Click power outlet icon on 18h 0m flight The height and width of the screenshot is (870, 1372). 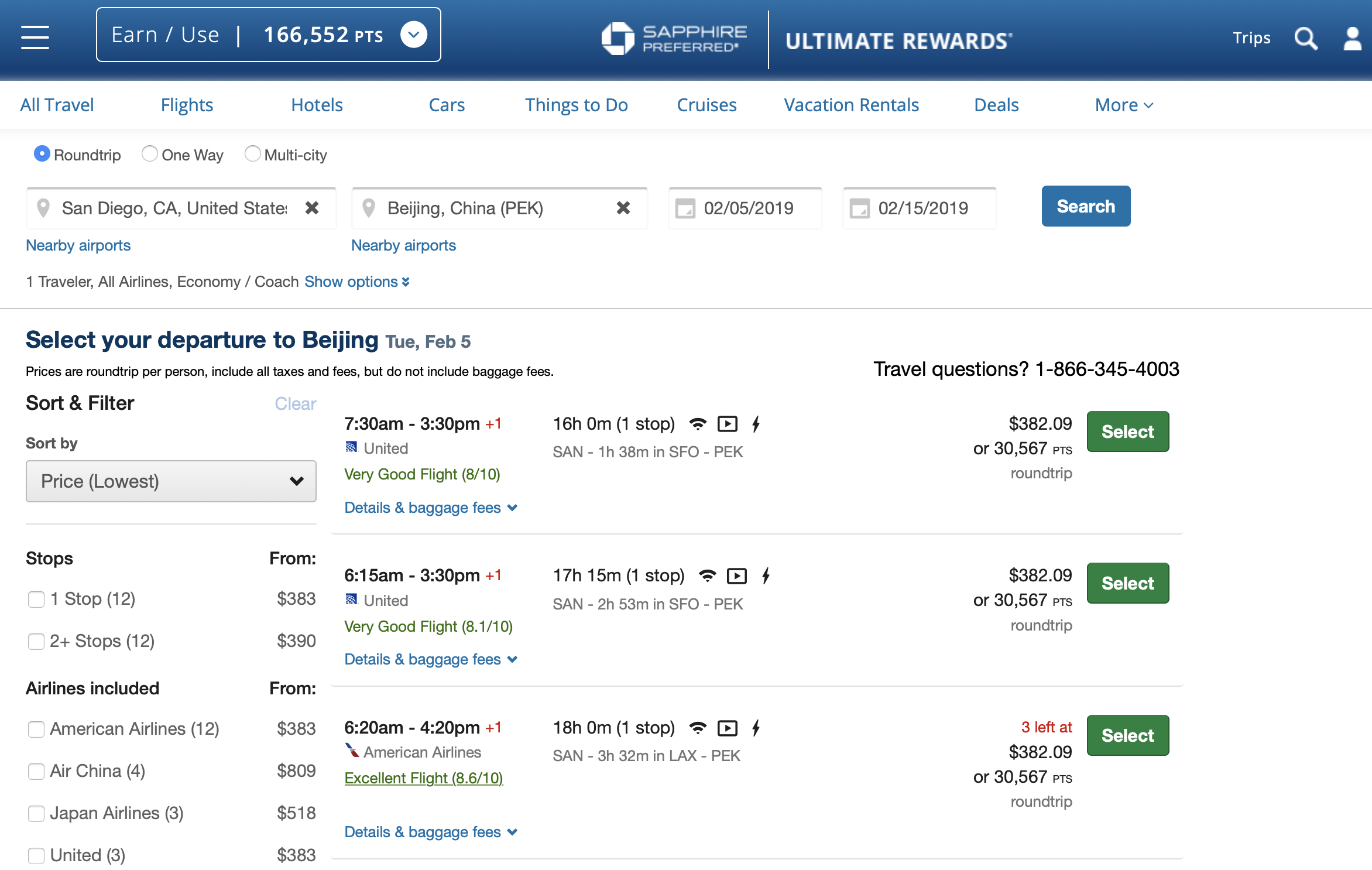click(756, 728)
